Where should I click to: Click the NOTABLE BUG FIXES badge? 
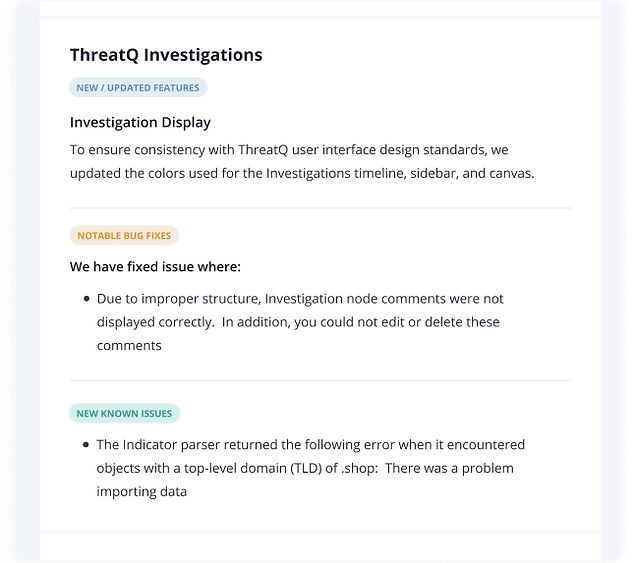tap(124, 235)
